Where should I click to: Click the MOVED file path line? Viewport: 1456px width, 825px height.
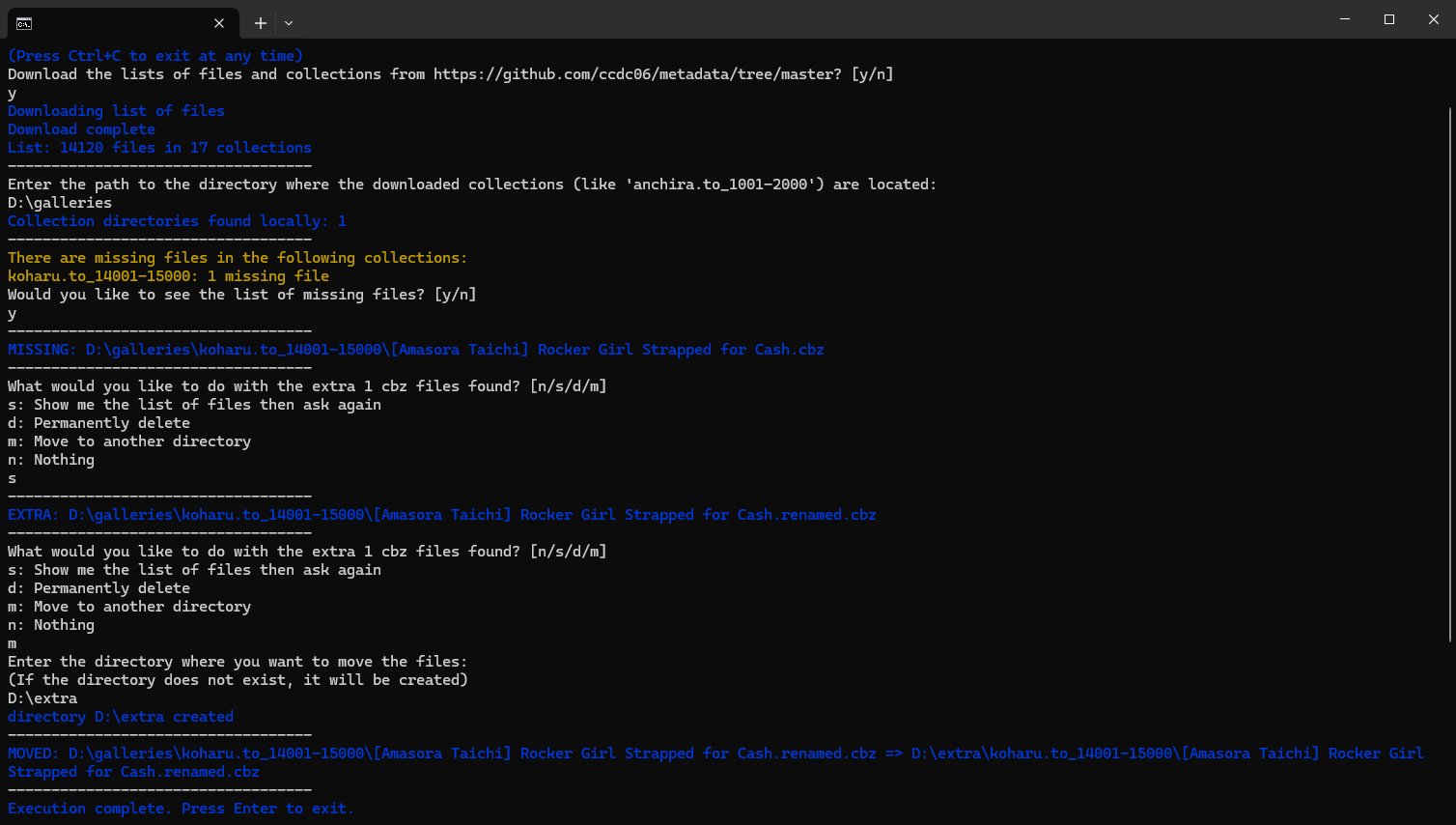pos(715,762)
